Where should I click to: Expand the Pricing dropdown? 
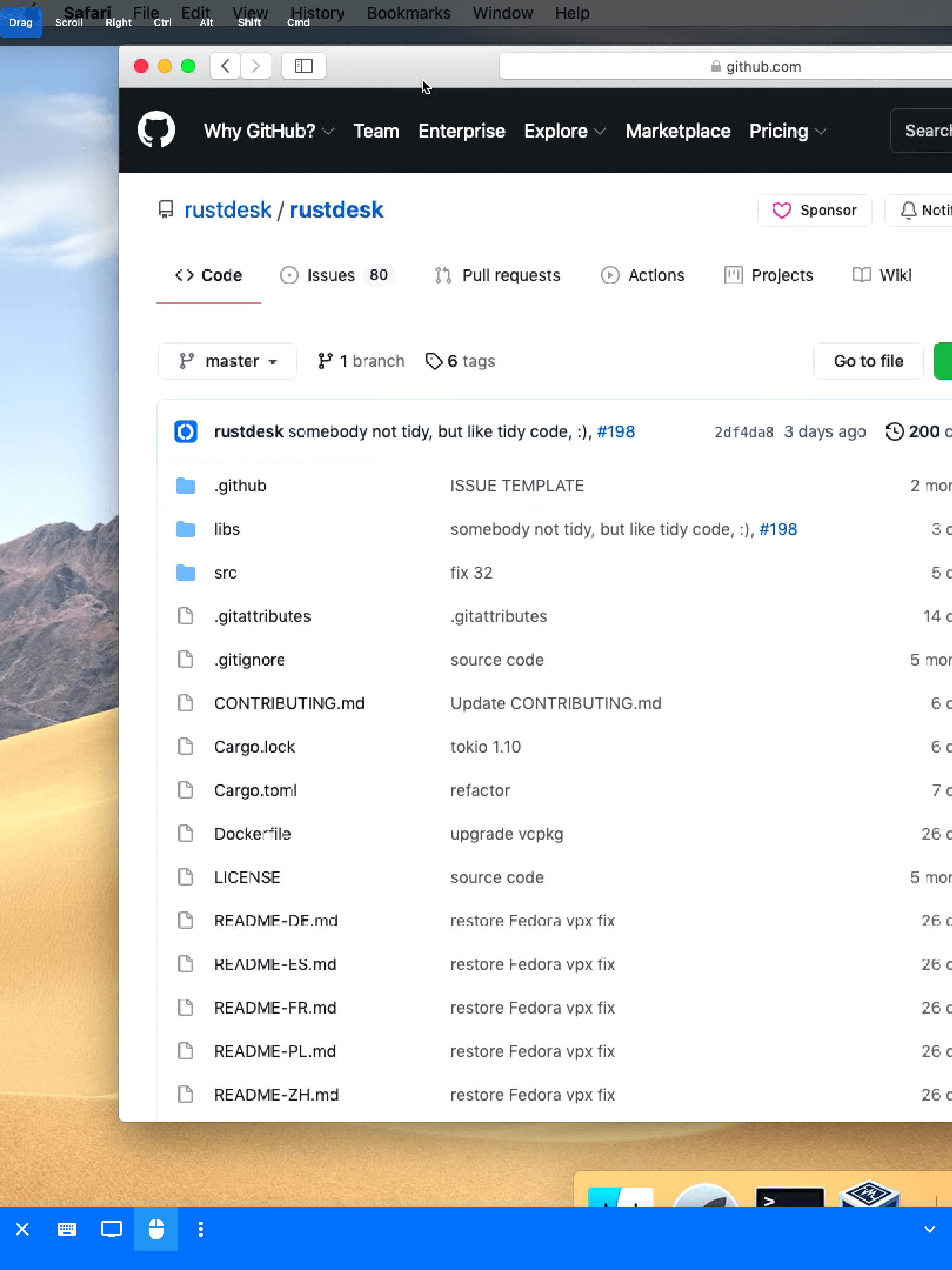pyautogui.click(x=787, y=131)
